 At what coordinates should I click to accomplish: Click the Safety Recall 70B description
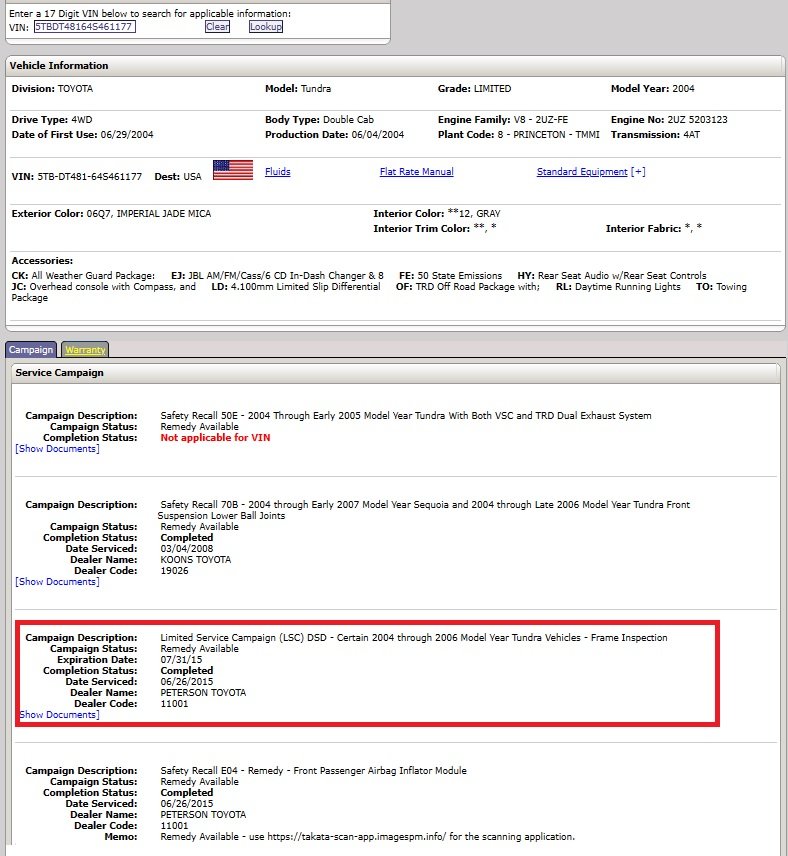coord(424,510)
